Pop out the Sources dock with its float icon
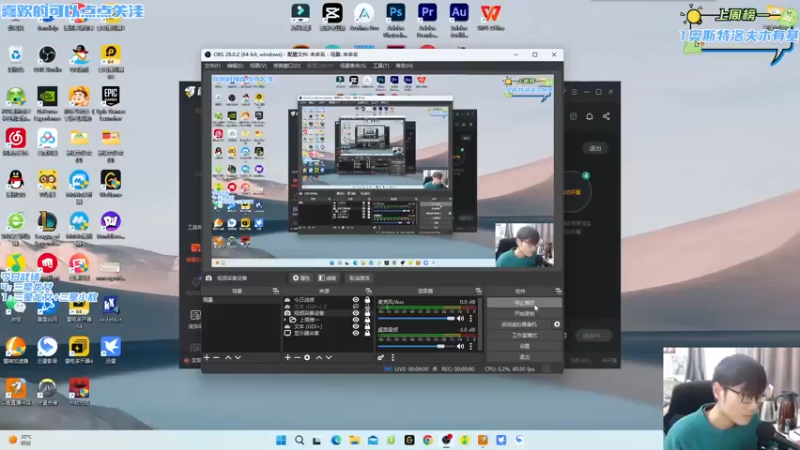800x450 pixels. coord(368,291)
